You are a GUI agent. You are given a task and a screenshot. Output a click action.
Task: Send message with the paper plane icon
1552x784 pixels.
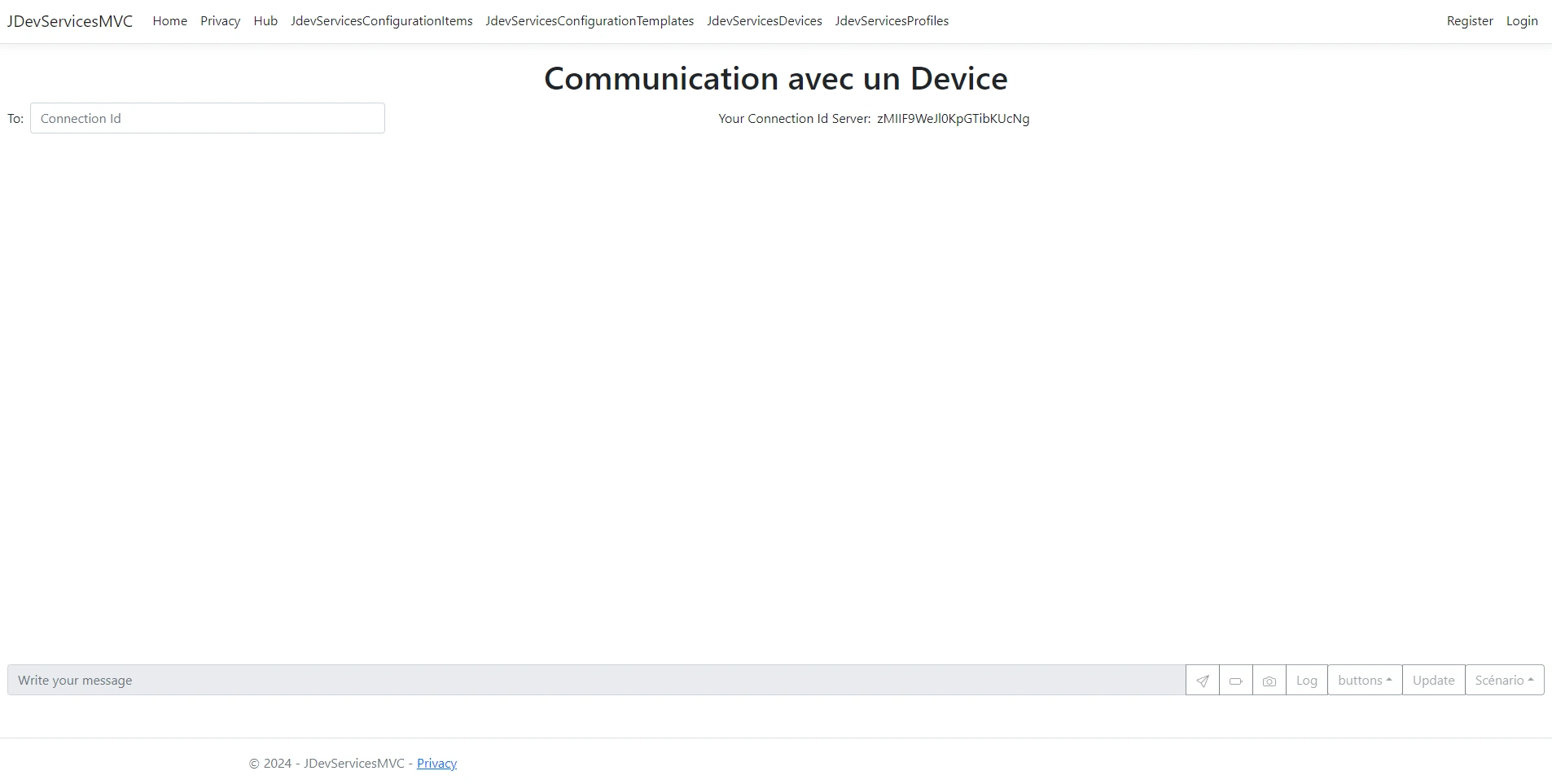(1202, 680)
